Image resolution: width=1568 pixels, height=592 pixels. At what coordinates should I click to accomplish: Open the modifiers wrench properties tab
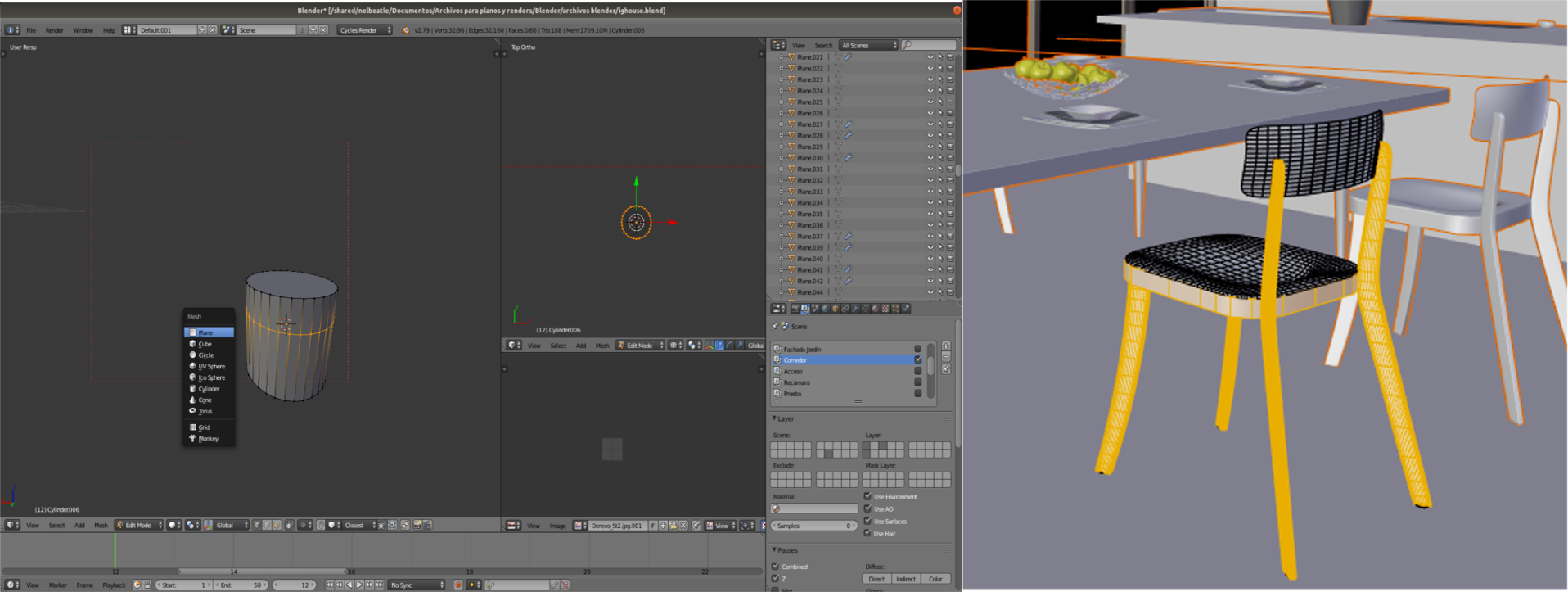click(855, 309)
